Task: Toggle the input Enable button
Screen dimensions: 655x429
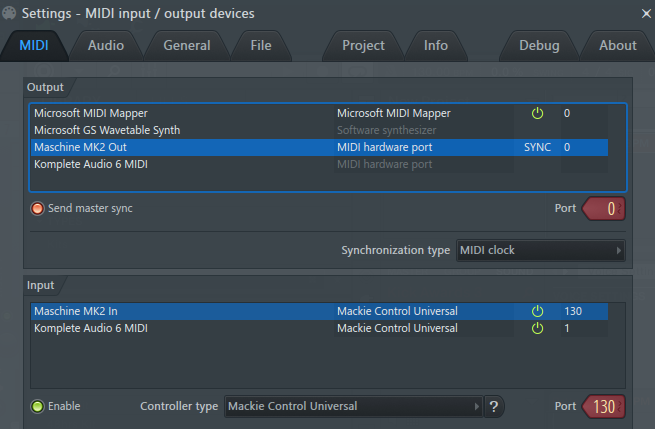Action: tap(37, 406)
